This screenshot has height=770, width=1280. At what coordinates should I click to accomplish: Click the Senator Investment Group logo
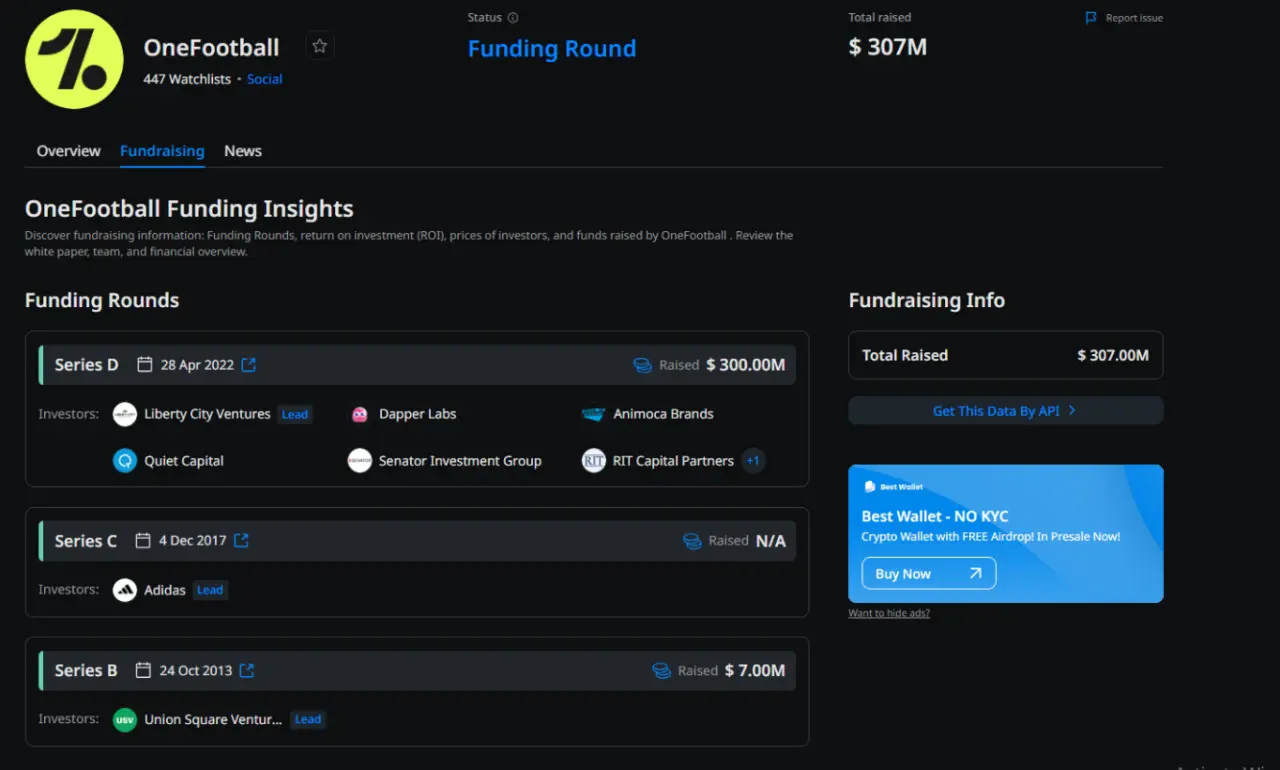coord(360,461)
